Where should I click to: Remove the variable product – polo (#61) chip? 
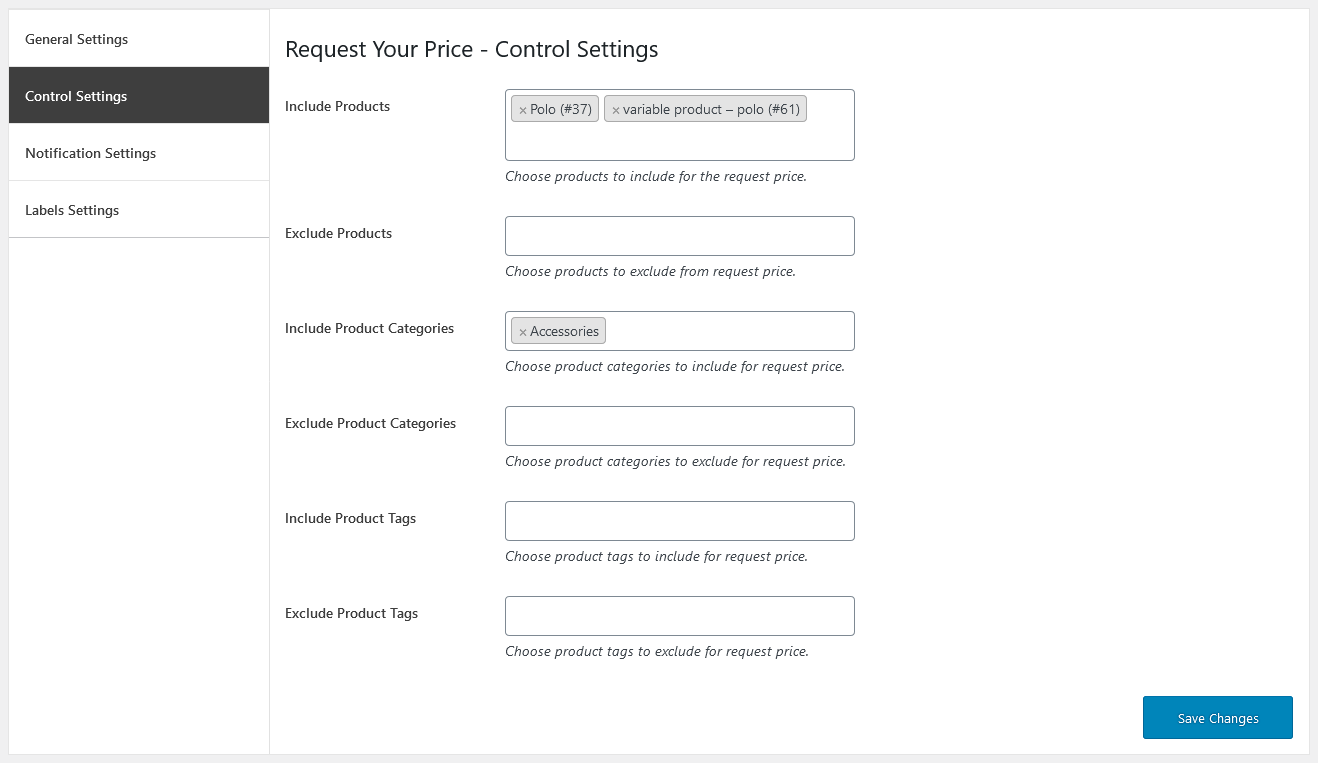[618, 108]
